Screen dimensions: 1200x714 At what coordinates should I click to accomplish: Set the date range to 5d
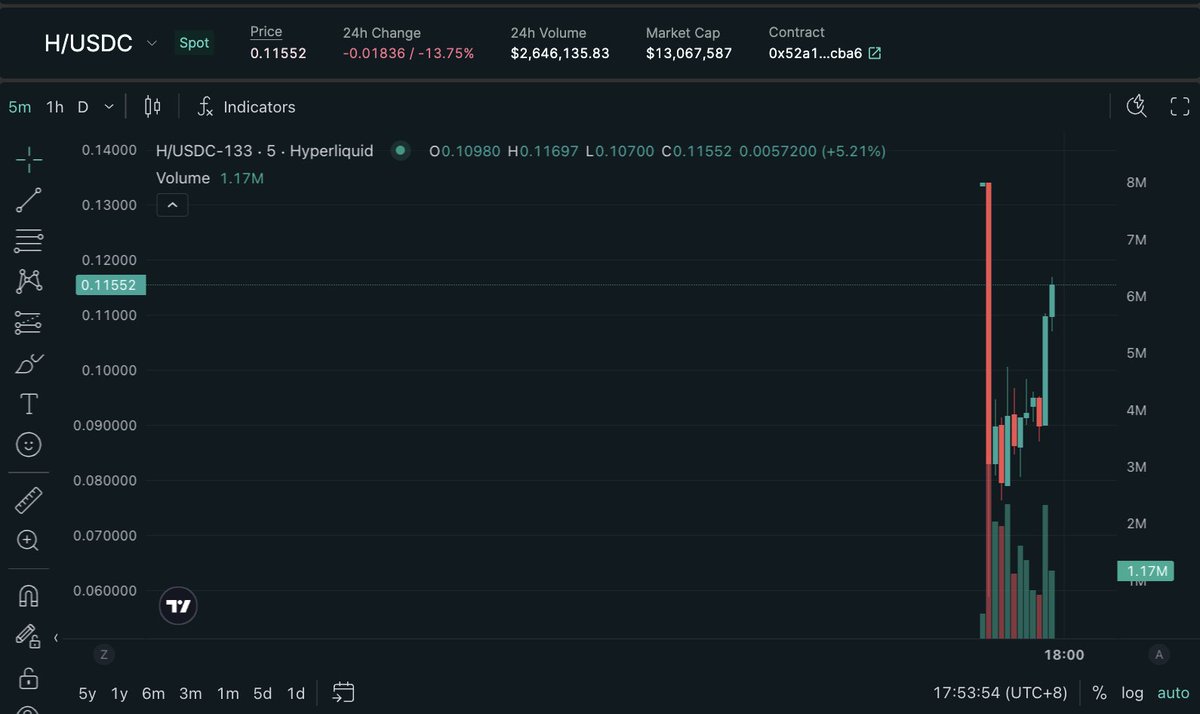click(x=262, y=693)
